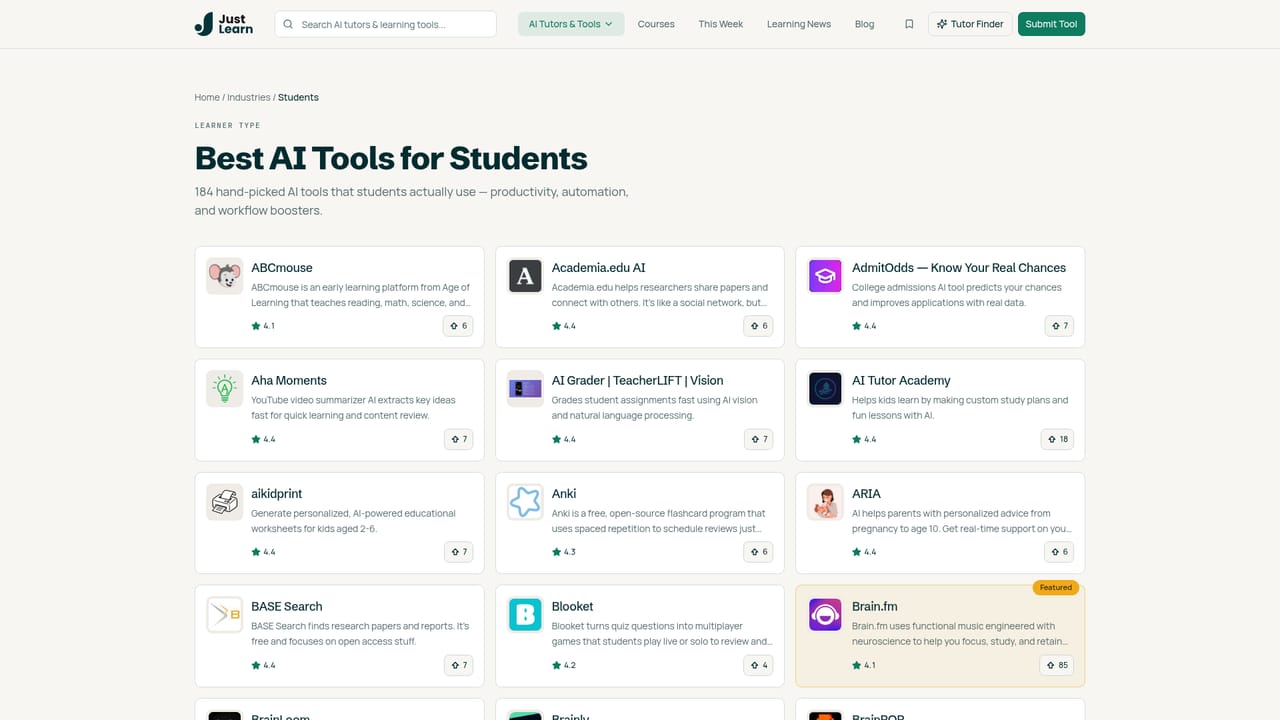
Task: Upvote Blooket showing 4 votes
Action: [758, 665]
